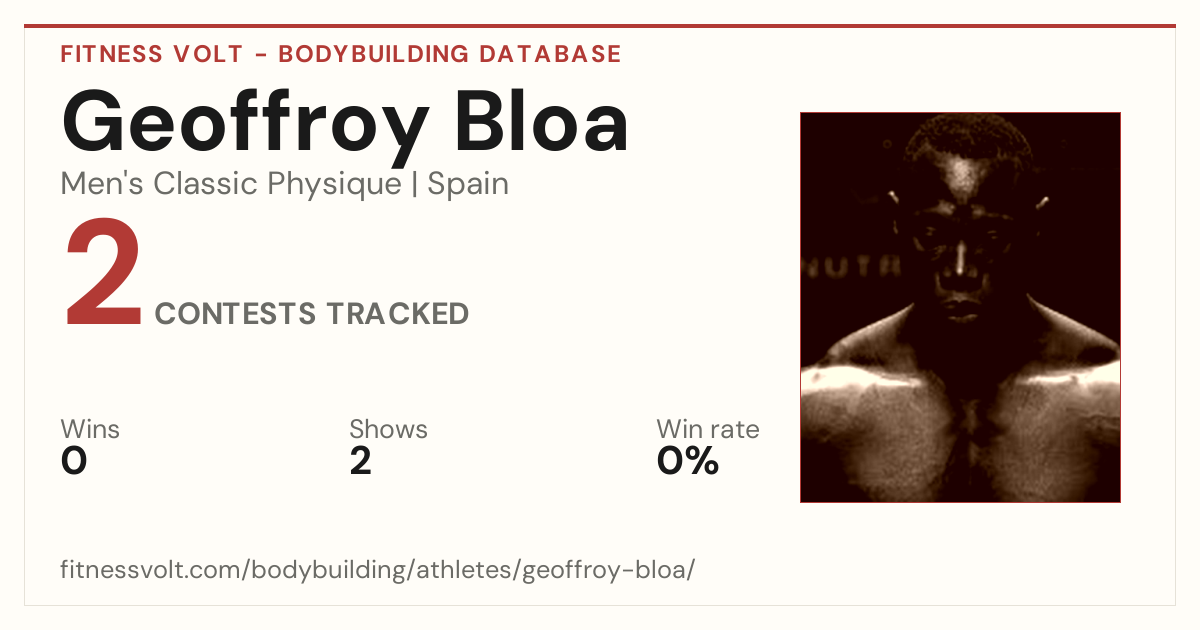This screenshot has height=630, width=1200.
Task: Click the large red number 2
Action: point(104,276)
